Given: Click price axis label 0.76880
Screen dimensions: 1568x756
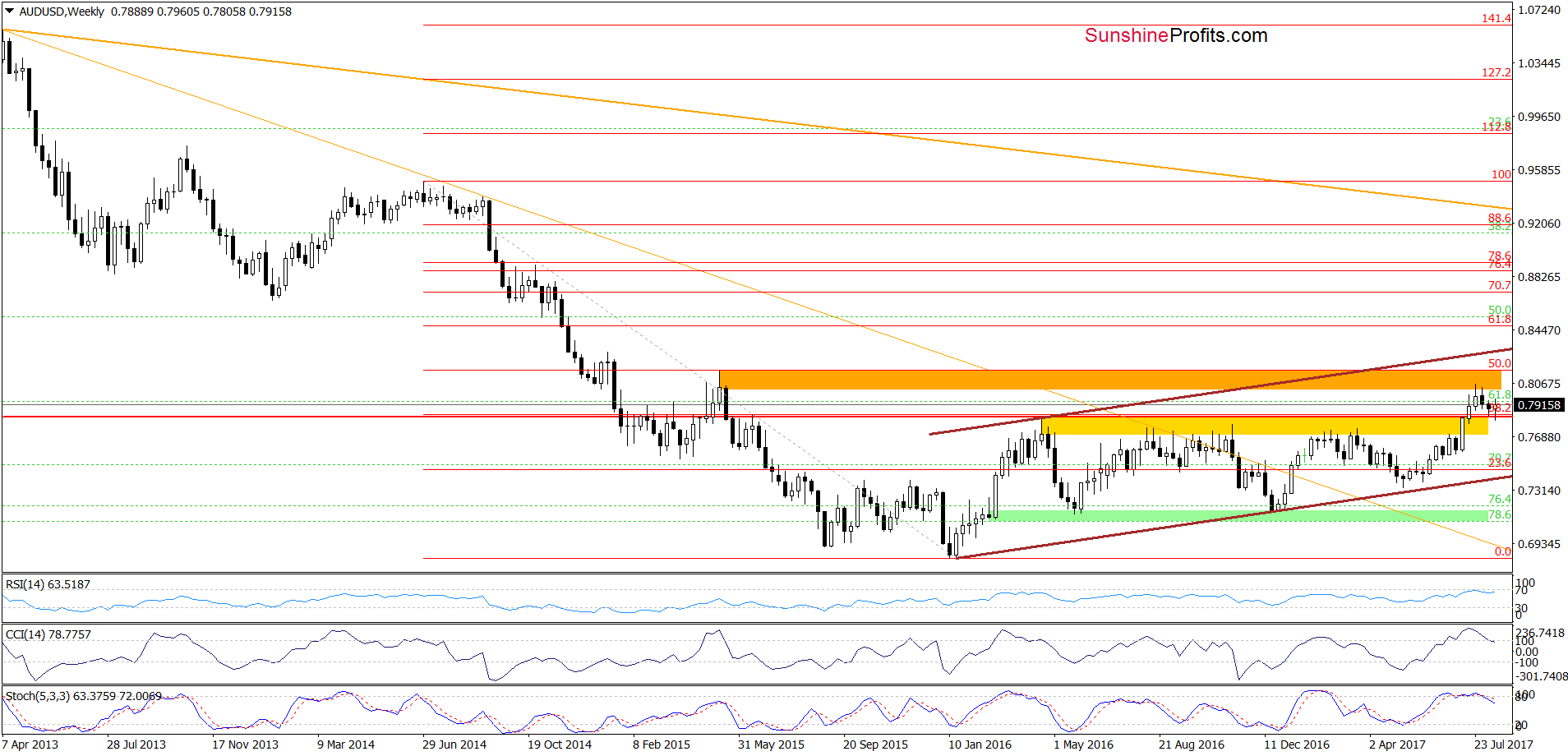Looking at the screenshot, I should click(x=1539, y=437).
